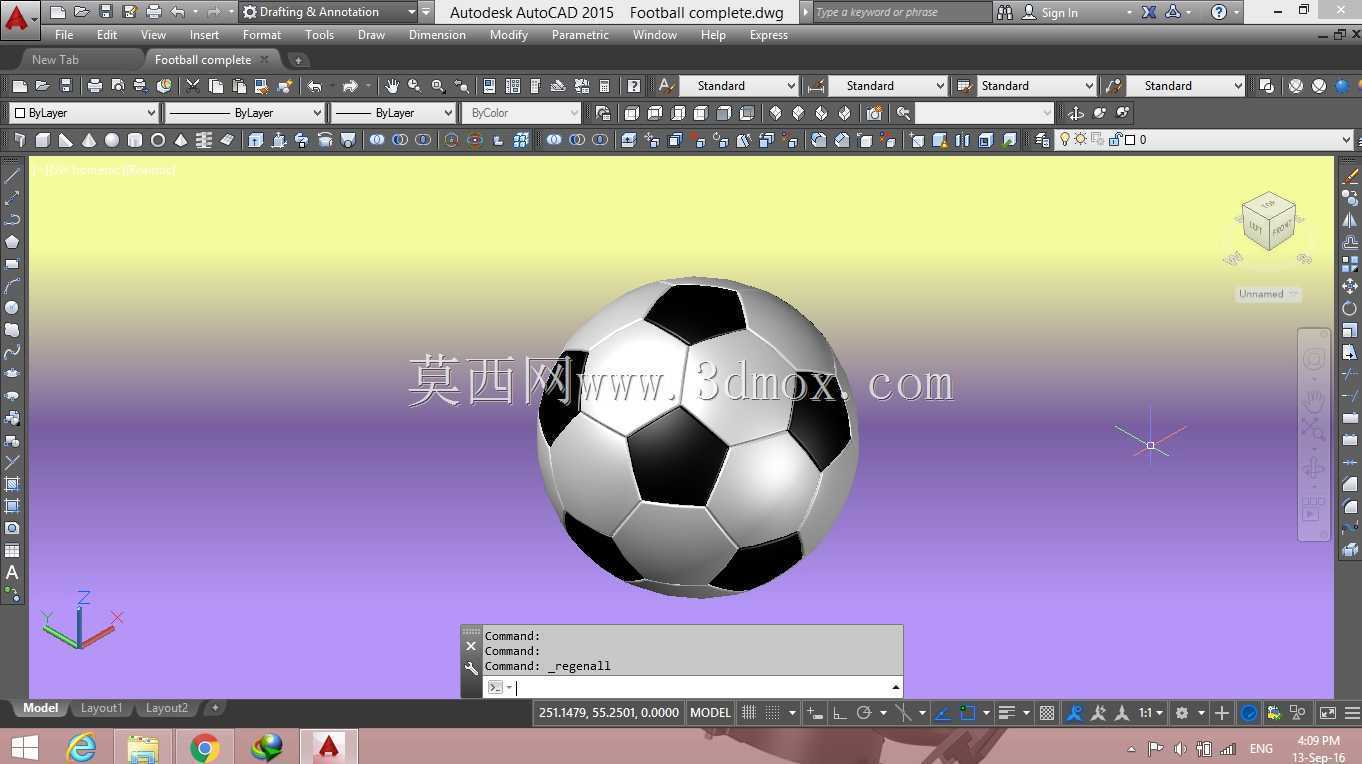1362x764 pixels.
Task: Select the Line tool in Draw toolbar
Action: click(x=12, y=176)
